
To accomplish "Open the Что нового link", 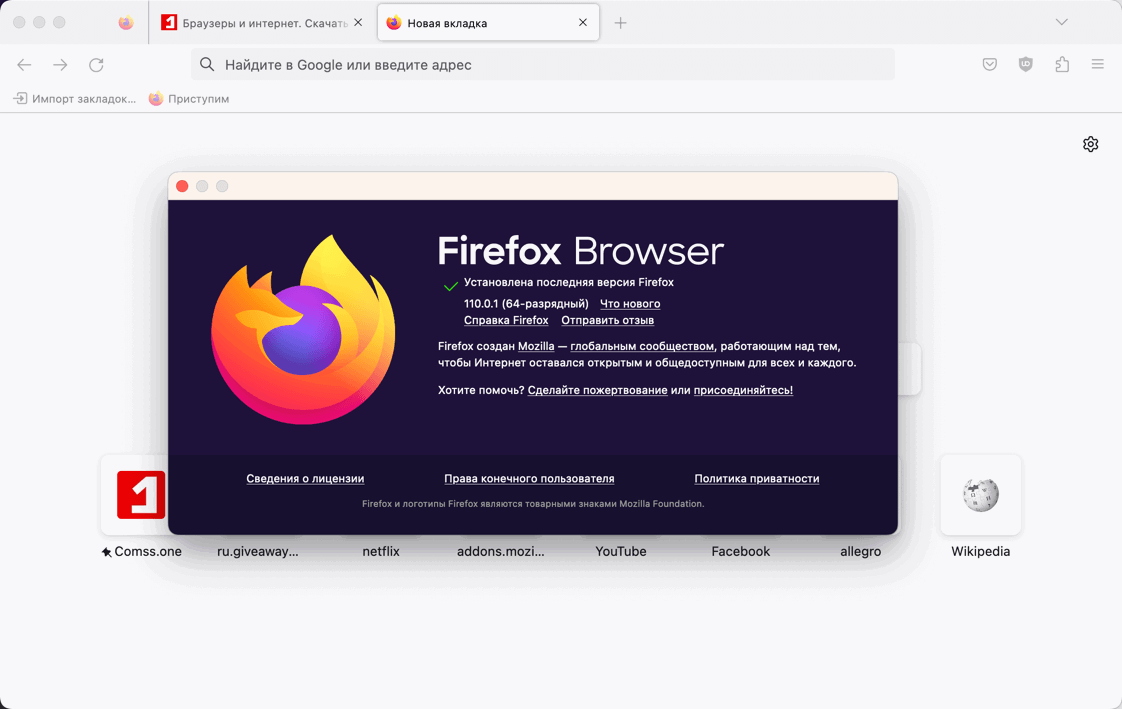I will 630,304.
